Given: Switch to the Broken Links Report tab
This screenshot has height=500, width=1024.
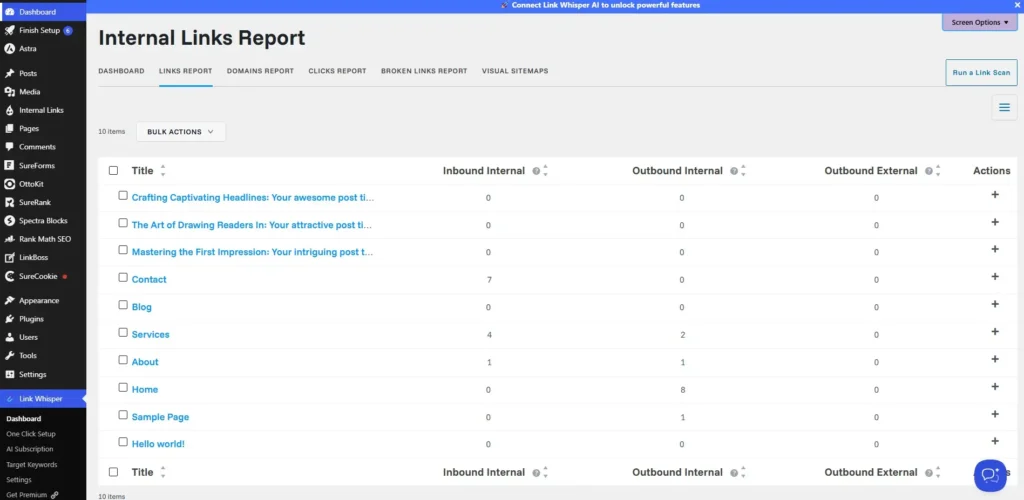Looking at the screenshot, I should point(424,70).
